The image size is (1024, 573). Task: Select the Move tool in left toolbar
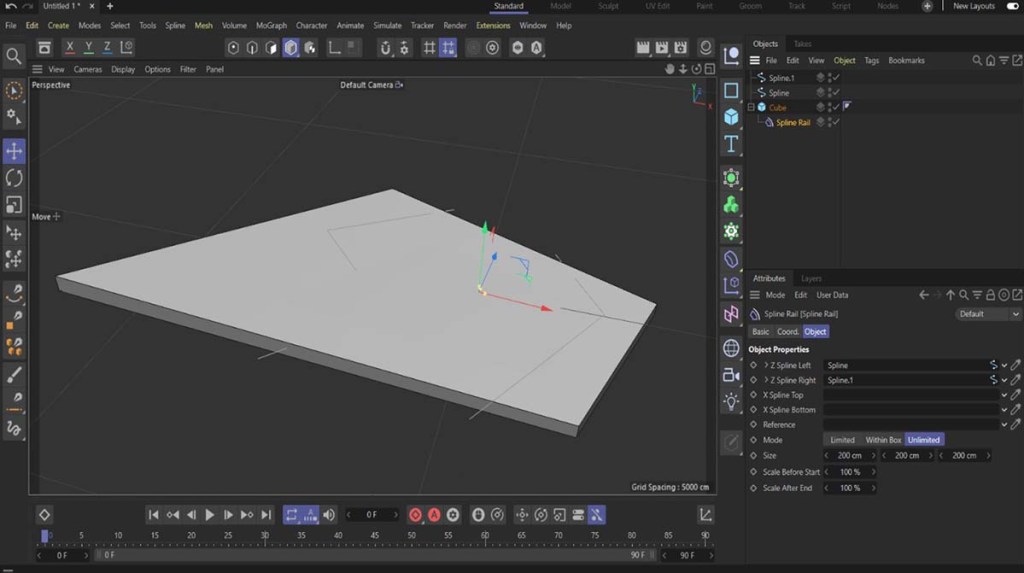[x=14, y=151]
